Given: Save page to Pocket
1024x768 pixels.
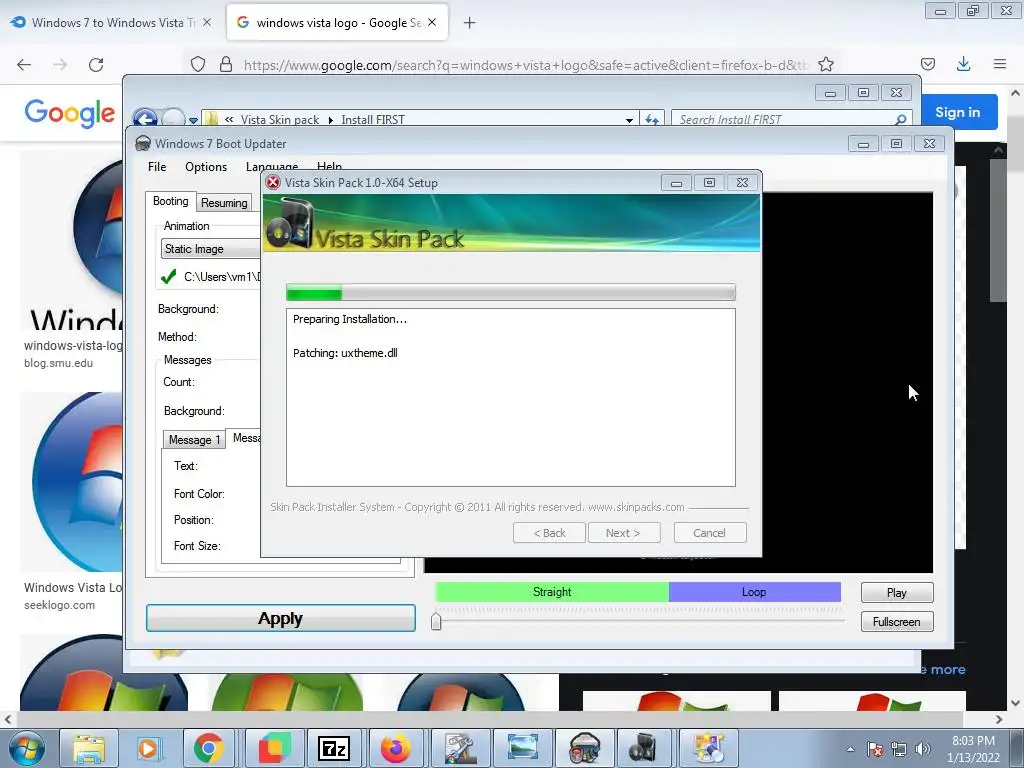Looking at the screenshot, I should [928, 64].
